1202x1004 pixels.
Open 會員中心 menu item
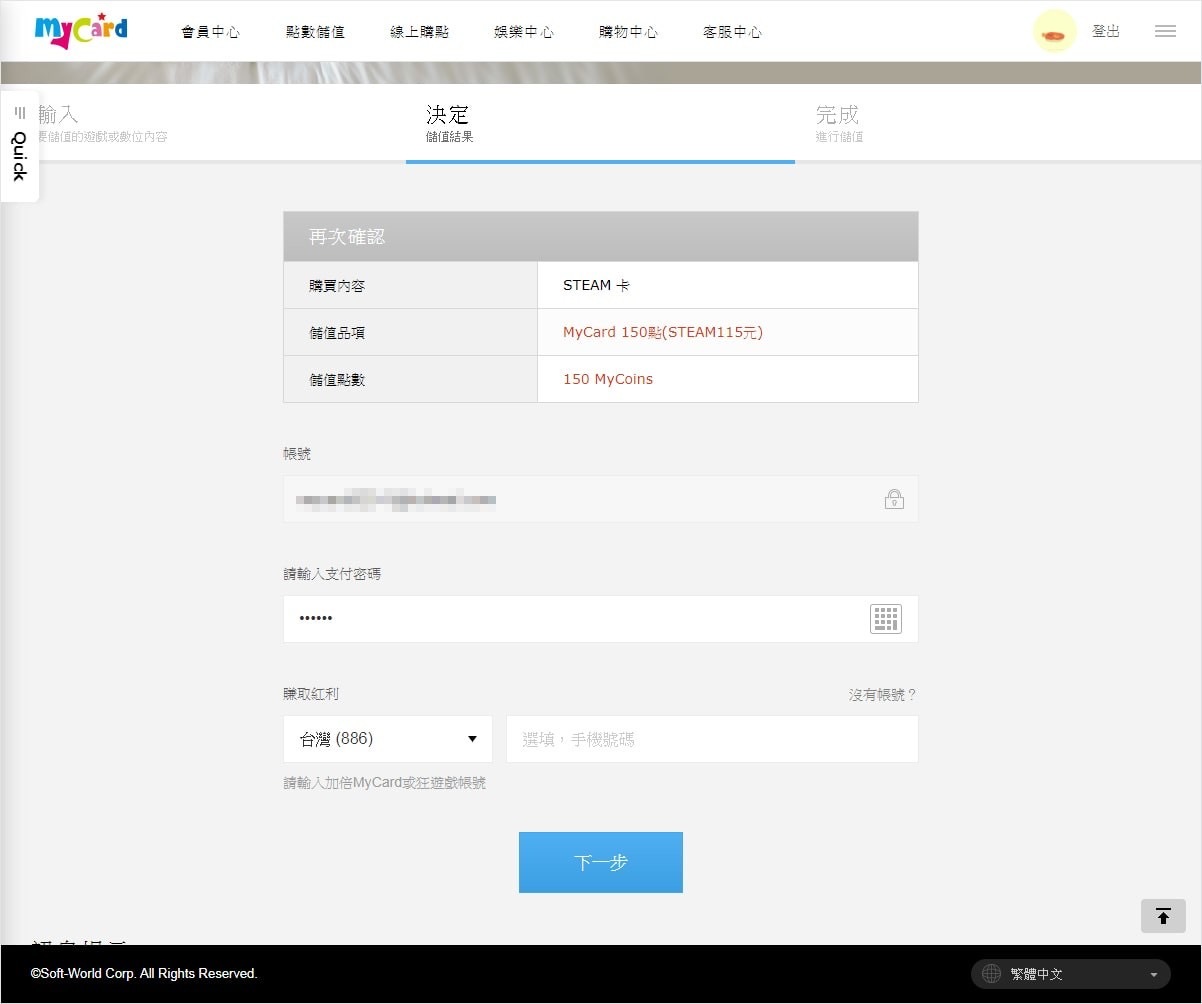210,32
